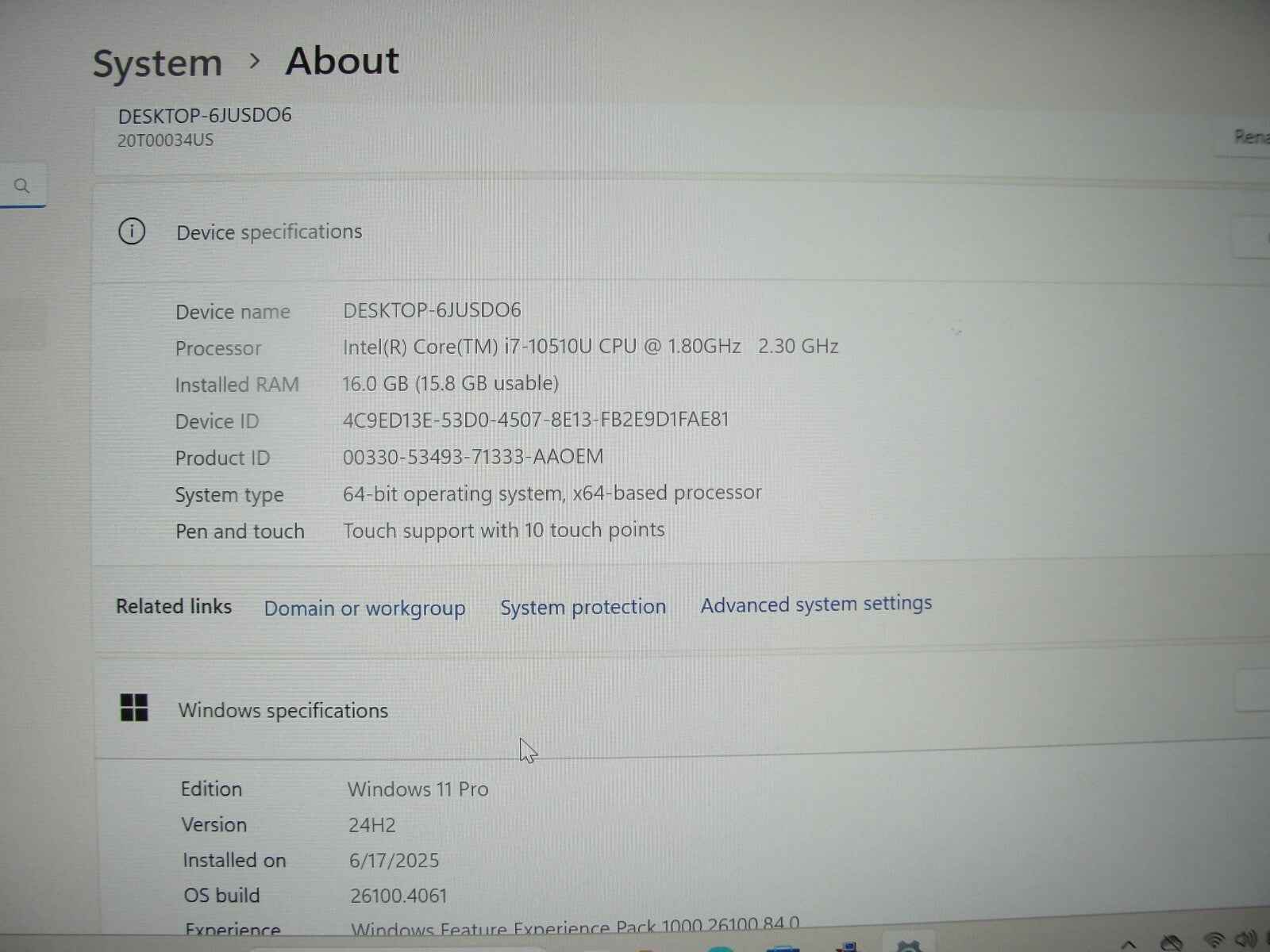
Task: Click the Windows specifications panel icon
Action: pos(133,709)
